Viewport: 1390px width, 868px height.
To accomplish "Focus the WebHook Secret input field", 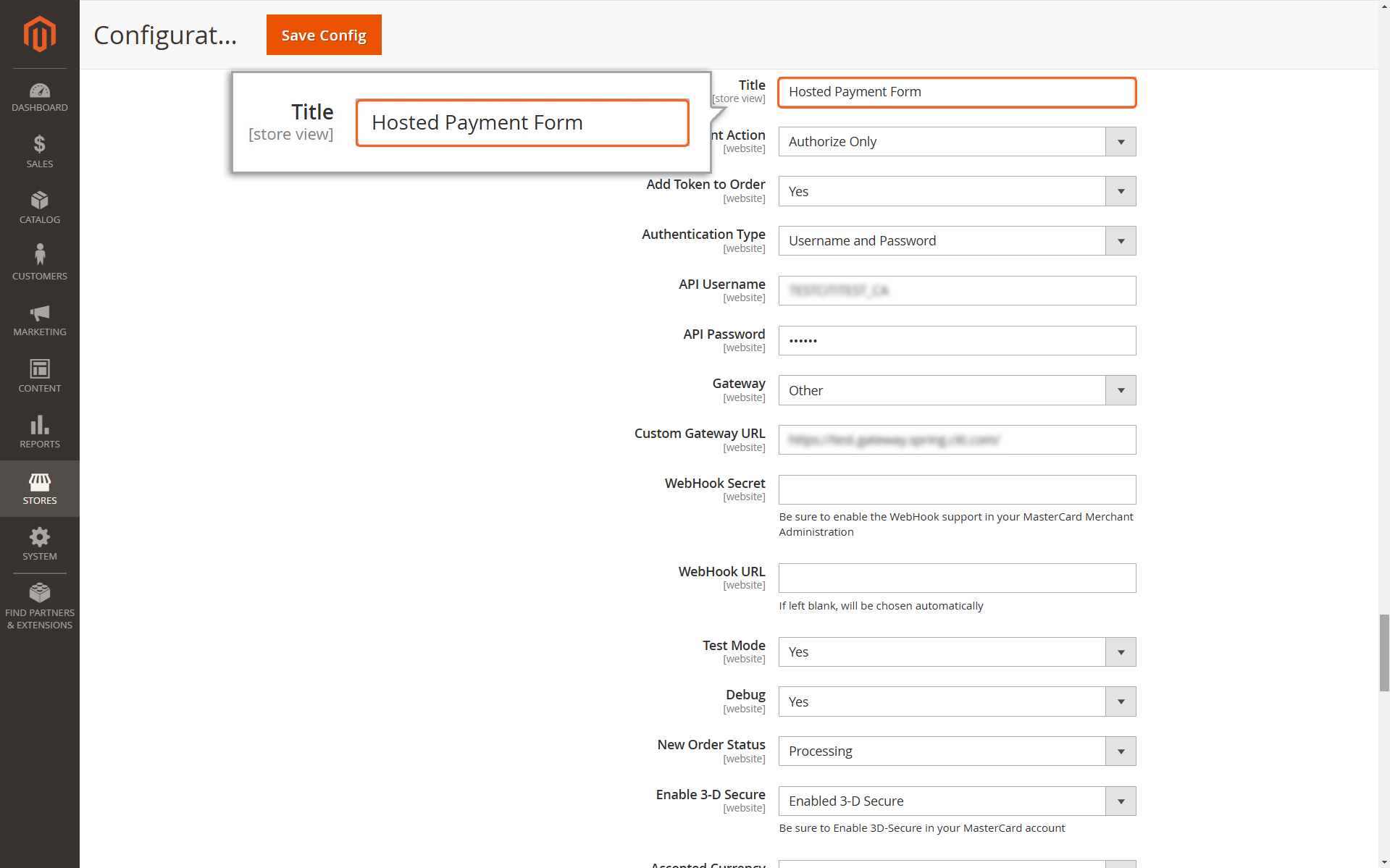I will click(957, 490).
